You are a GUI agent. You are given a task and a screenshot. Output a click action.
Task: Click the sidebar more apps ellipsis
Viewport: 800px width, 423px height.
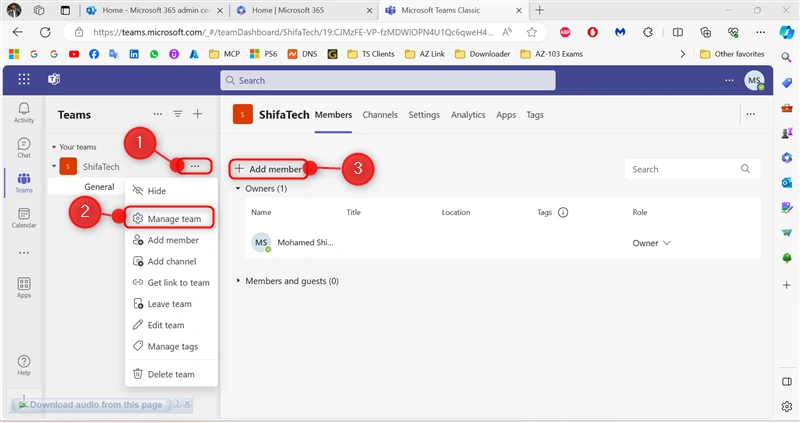(x=24, y=253)
